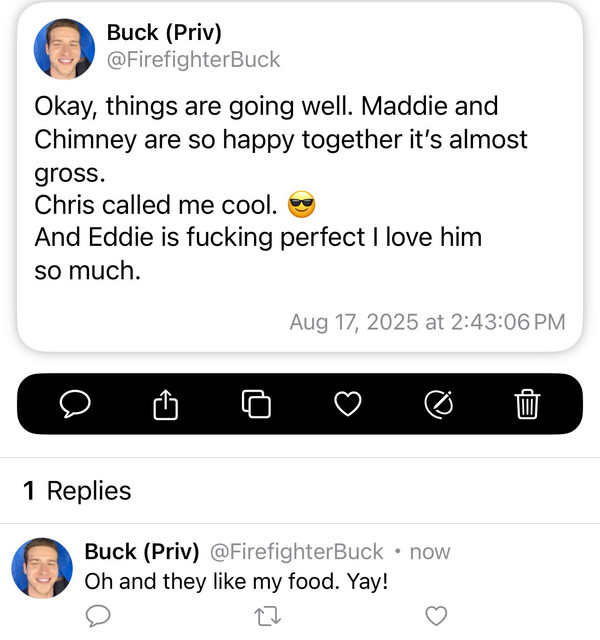Screen dimensions: 600x640
Task: Tap 'Buck (Priv)' name in the reply
Action: click(x=142, y=551)
